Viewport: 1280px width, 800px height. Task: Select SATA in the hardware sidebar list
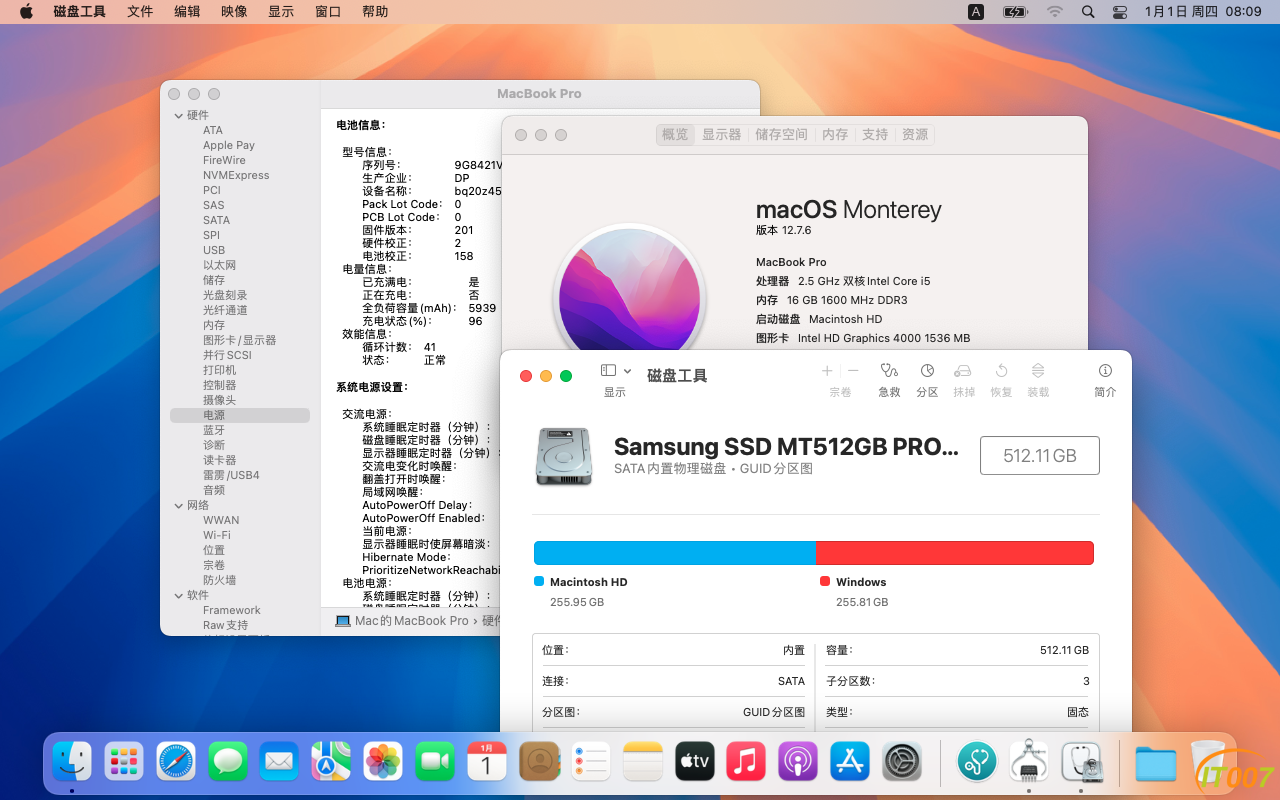click(216, 220)
